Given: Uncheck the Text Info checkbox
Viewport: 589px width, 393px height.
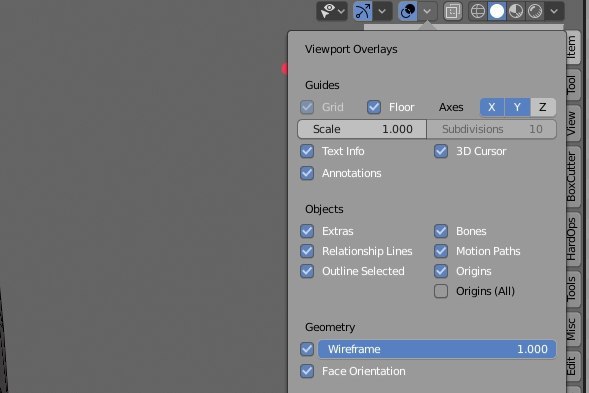Looking at the screenshot, I should 307,151.
